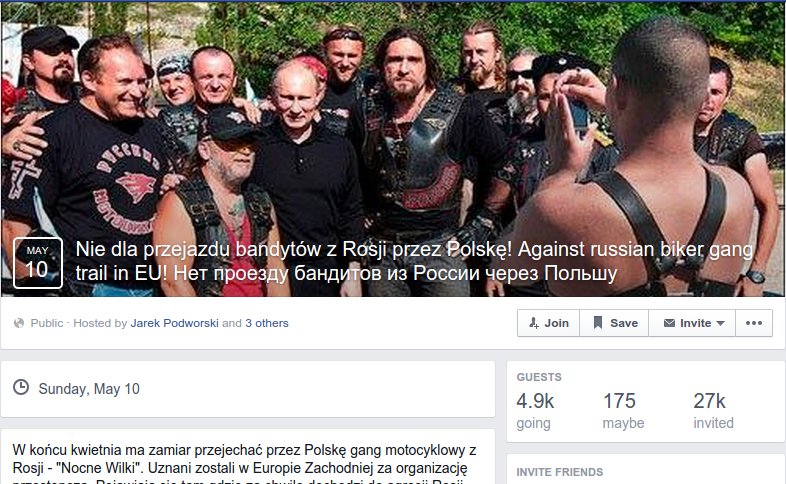This screenshot has height=484, width=786.
Task: Click the envelope icon on Invite
Action: 669,323
